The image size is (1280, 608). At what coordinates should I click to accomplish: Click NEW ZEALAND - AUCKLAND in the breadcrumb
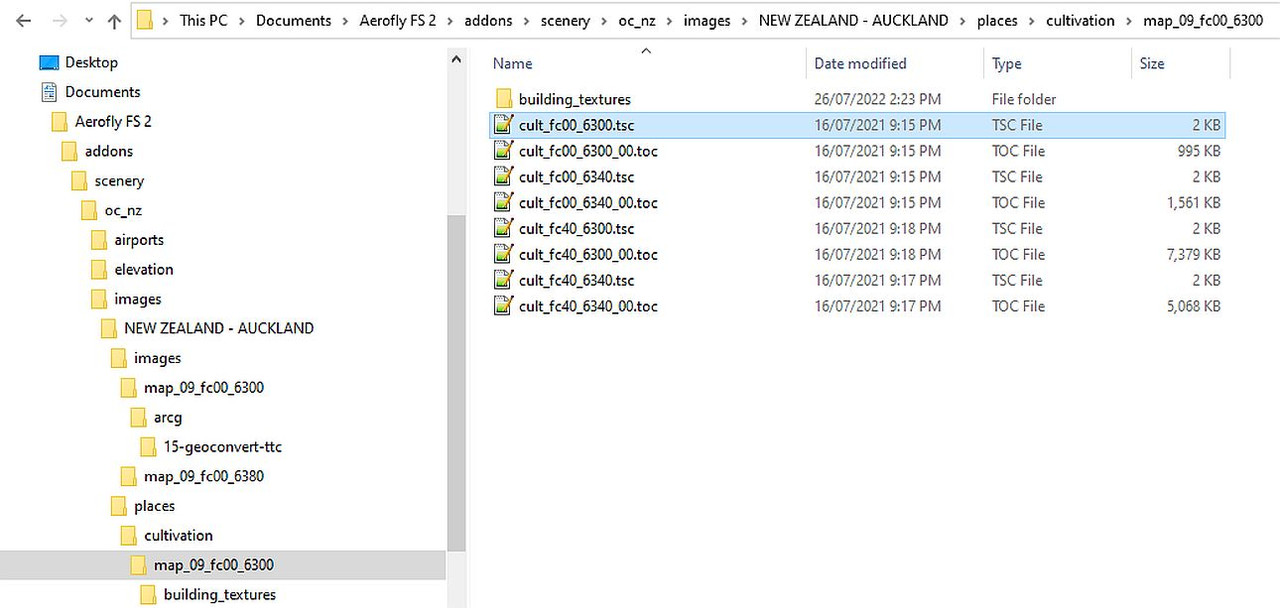[853, 20]
